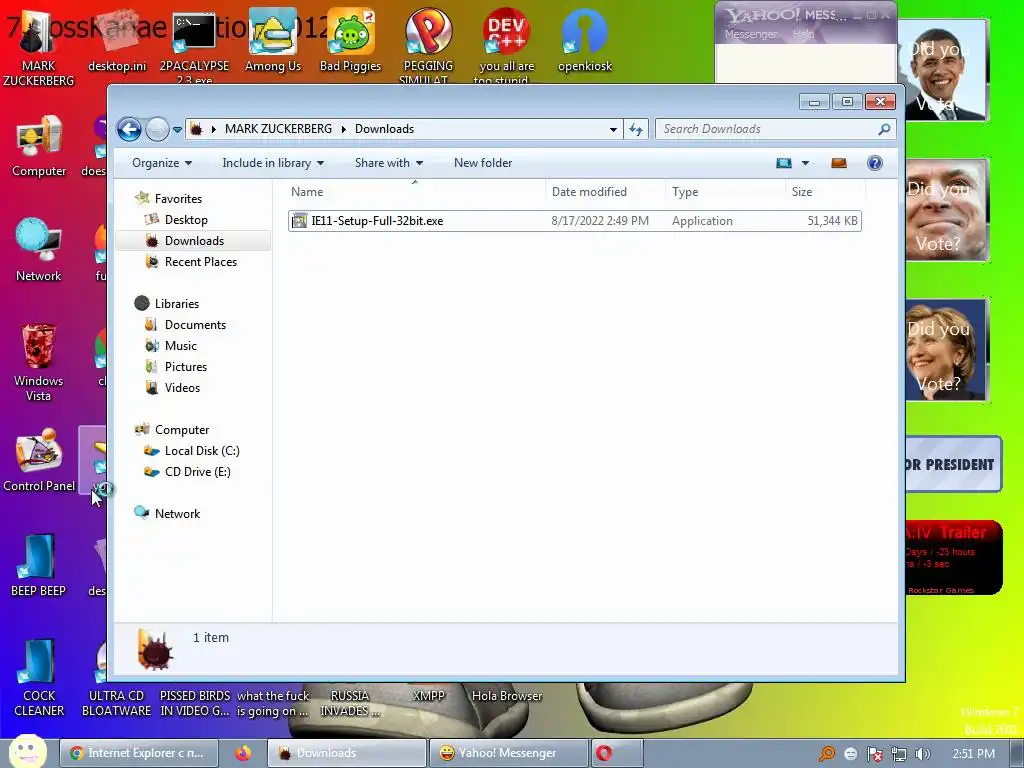Select the Control Panel desktop icon
Image resolution: width=1024 pixels, height=768 pixels.
tap(39, 460)
